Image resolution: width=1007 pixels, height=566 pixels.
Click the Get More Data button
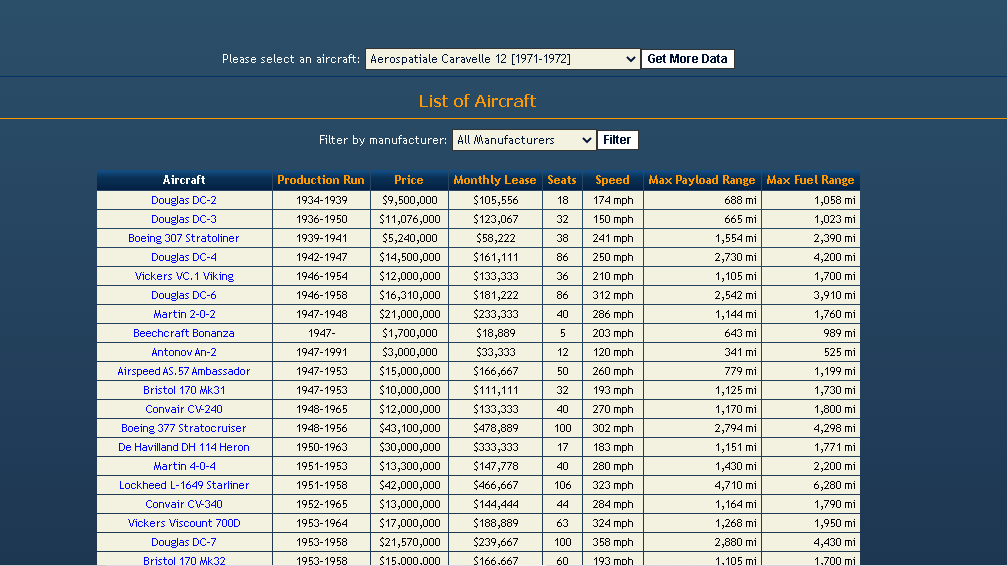pos(687,59)
